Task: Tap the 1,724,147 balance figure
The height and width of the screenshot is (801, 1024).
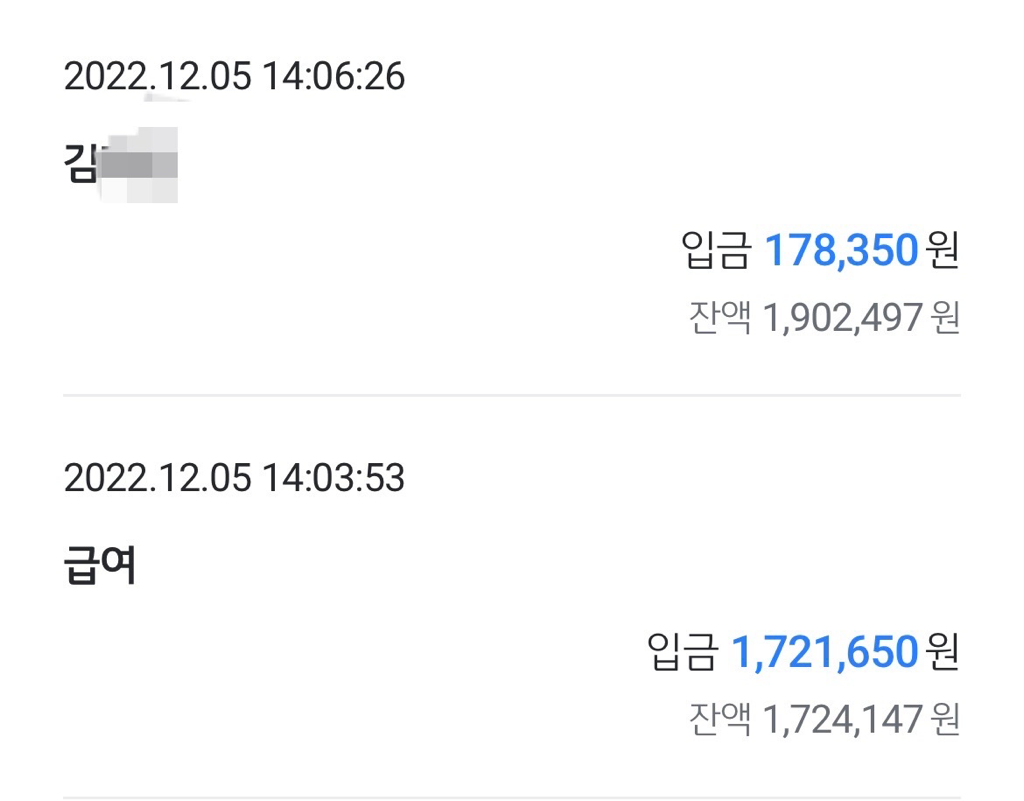Action: point(843,718)
